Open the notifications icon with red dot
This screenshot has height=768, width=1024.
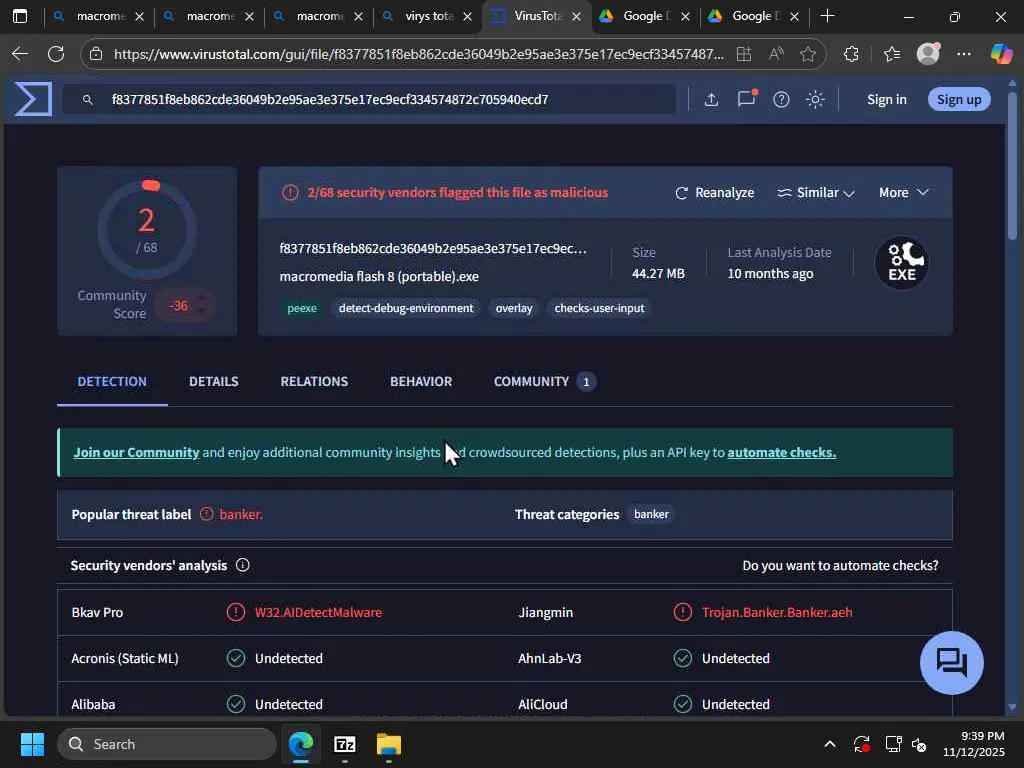(x=746, y=99)
